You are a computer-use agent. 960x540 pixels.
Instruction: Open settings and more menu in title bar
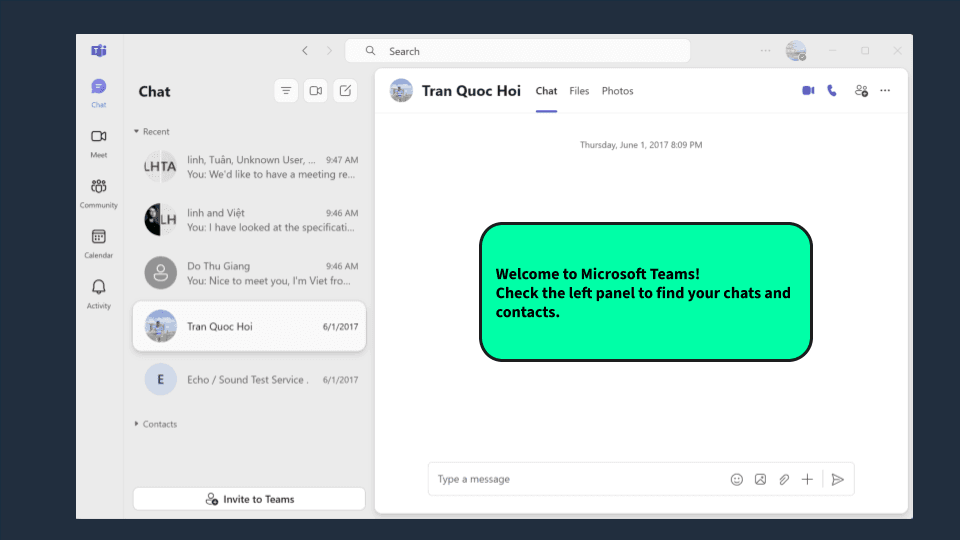pos(765,51)
